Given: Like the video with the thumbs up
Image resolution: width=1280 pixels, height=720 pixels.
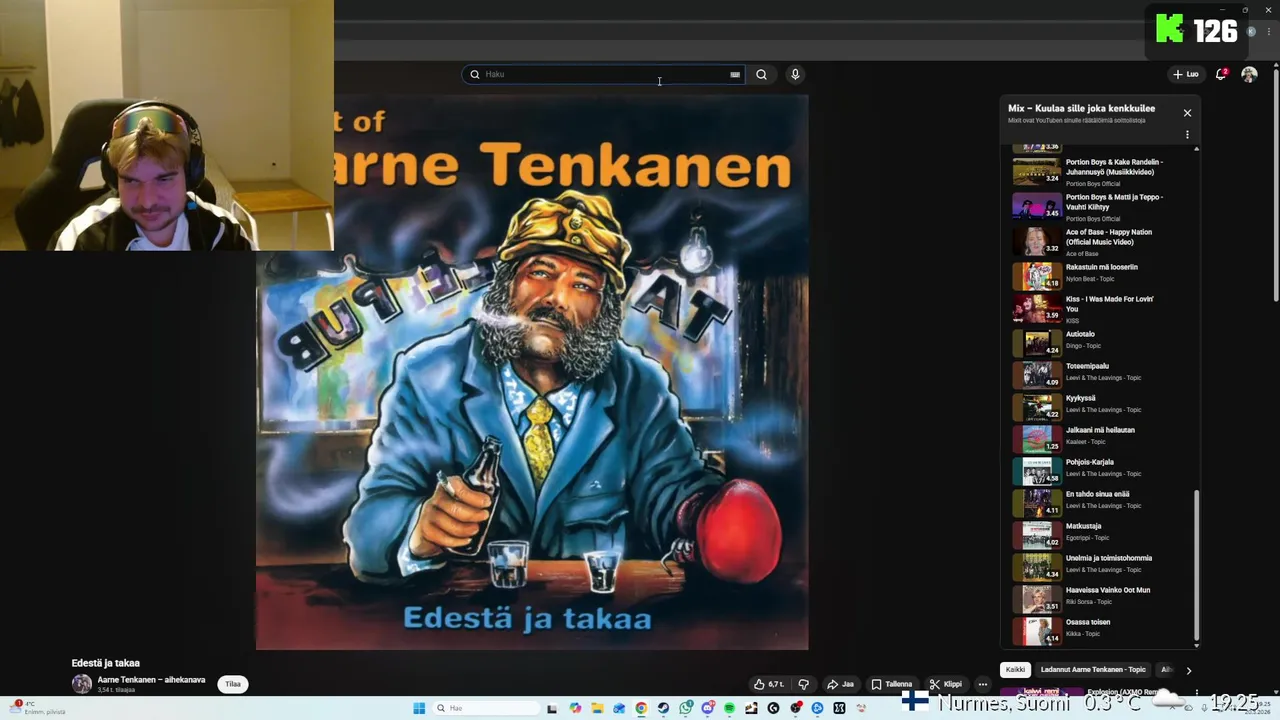Looking at the screenshot, I should 769,684.
